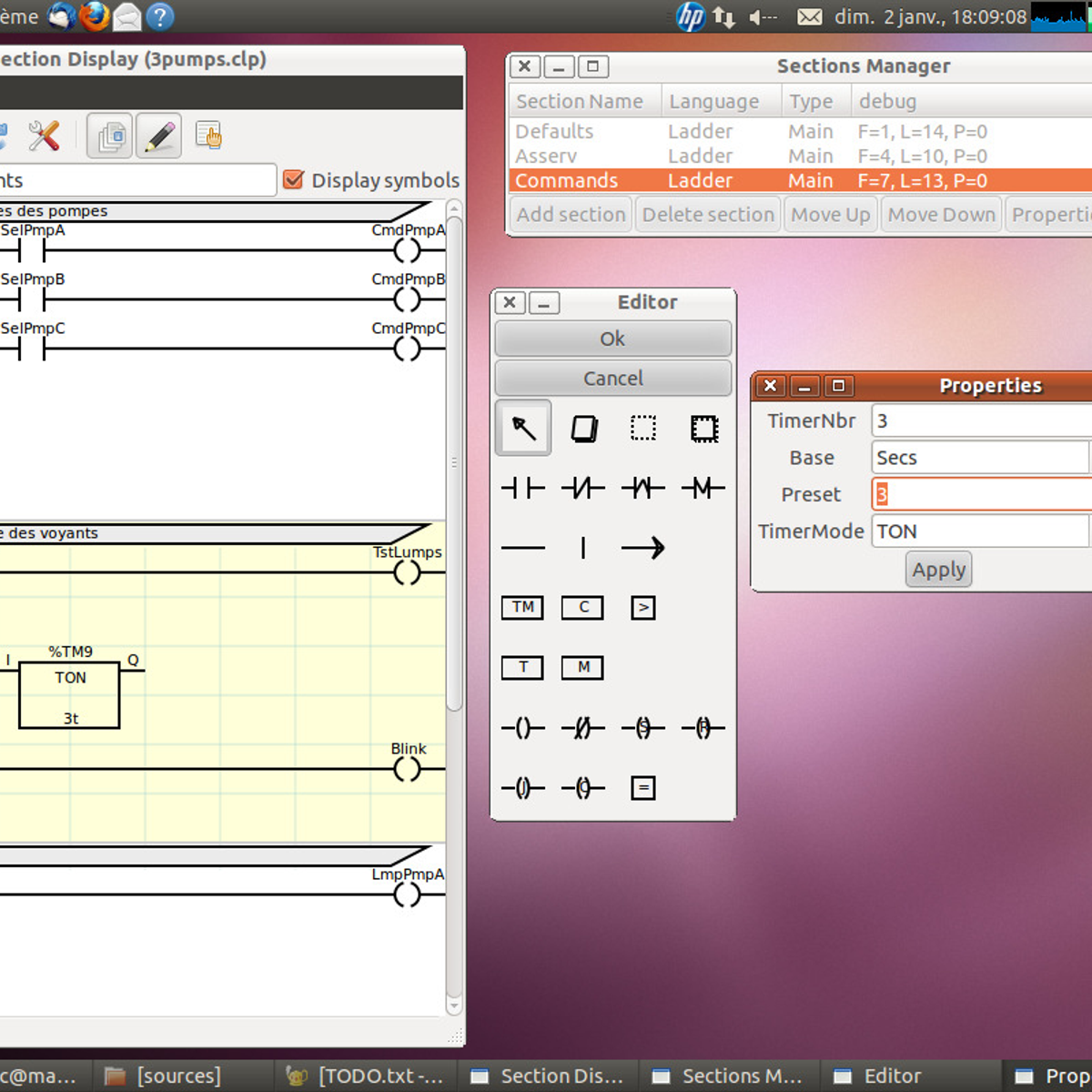Select the Asserv section row
Image resolution: width=1092 pixels, height=1092 pixels.
pyautogui.click(x=546, y=157)
